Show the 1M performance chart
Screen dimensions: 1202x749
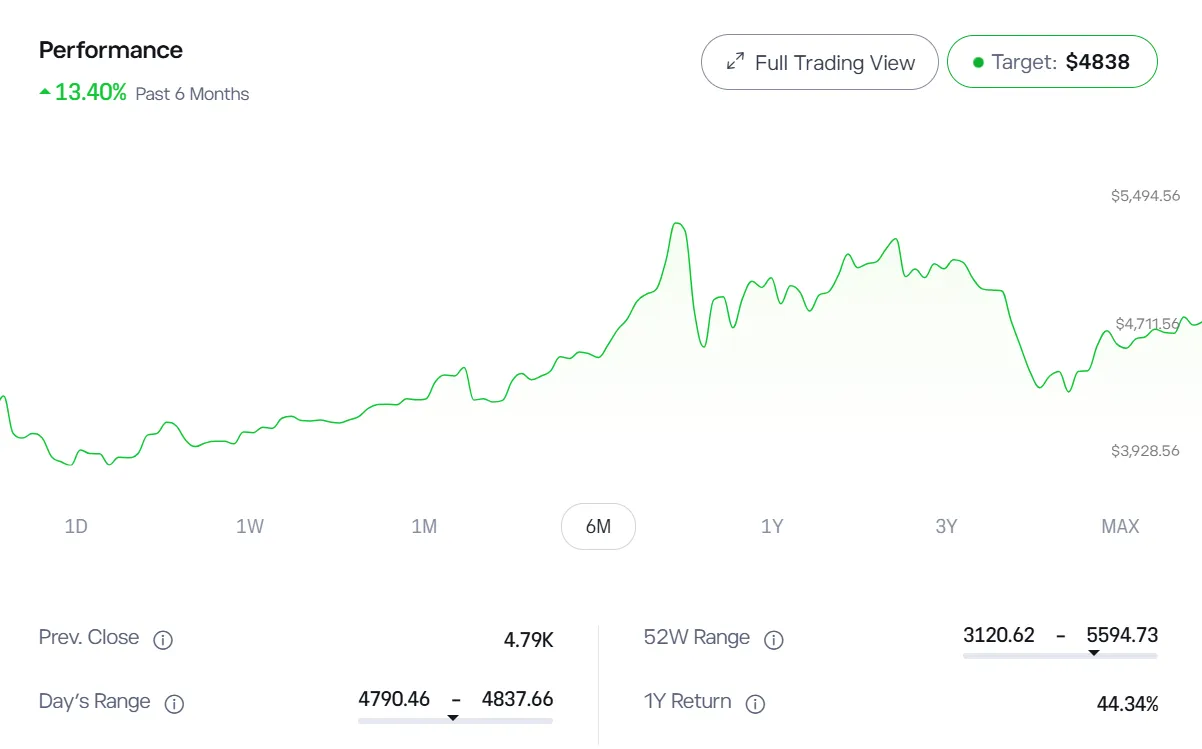(x=424, y=526)
